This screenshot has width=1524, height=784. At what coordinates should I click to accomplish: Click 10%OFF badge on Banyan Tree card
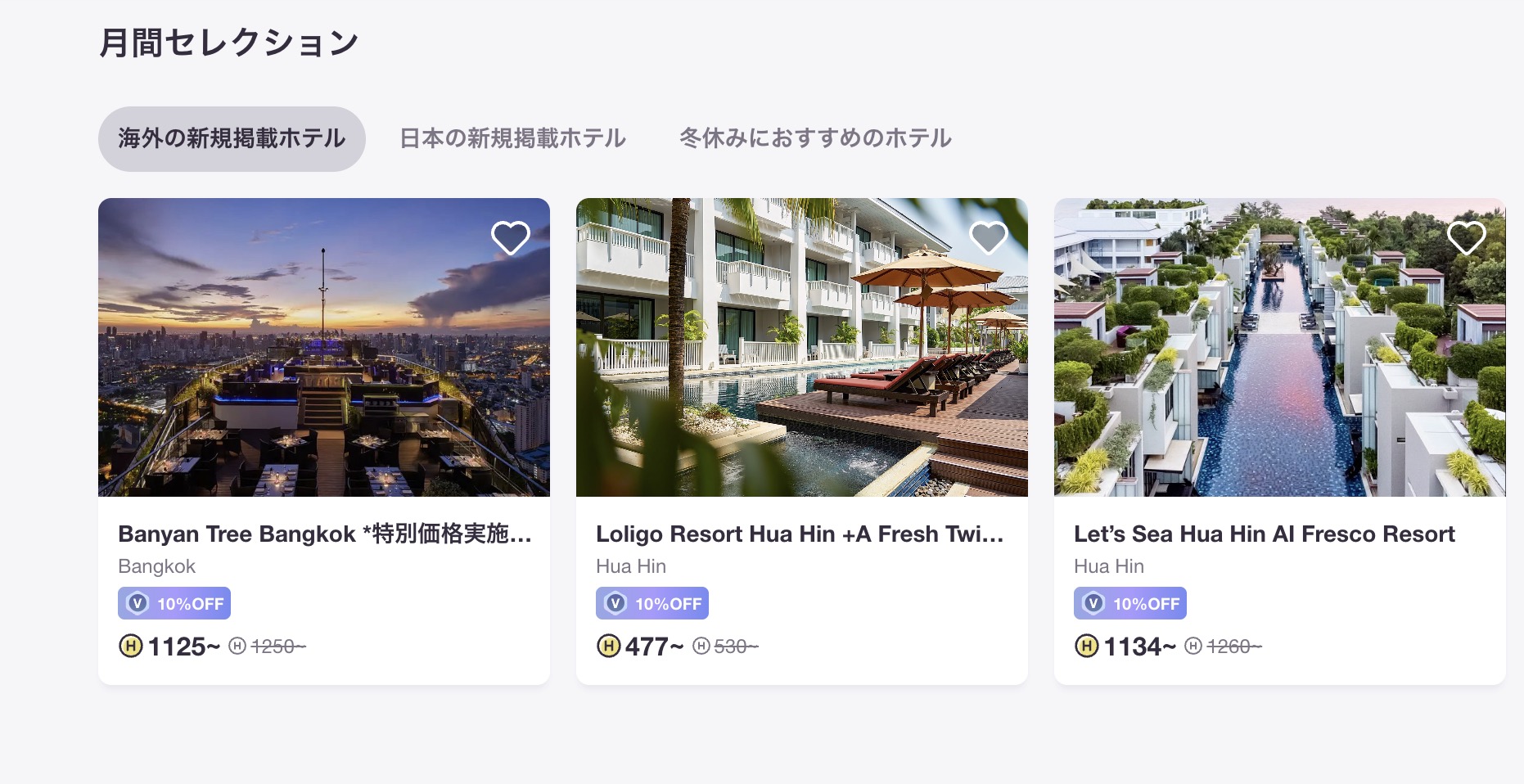[174, 603]
